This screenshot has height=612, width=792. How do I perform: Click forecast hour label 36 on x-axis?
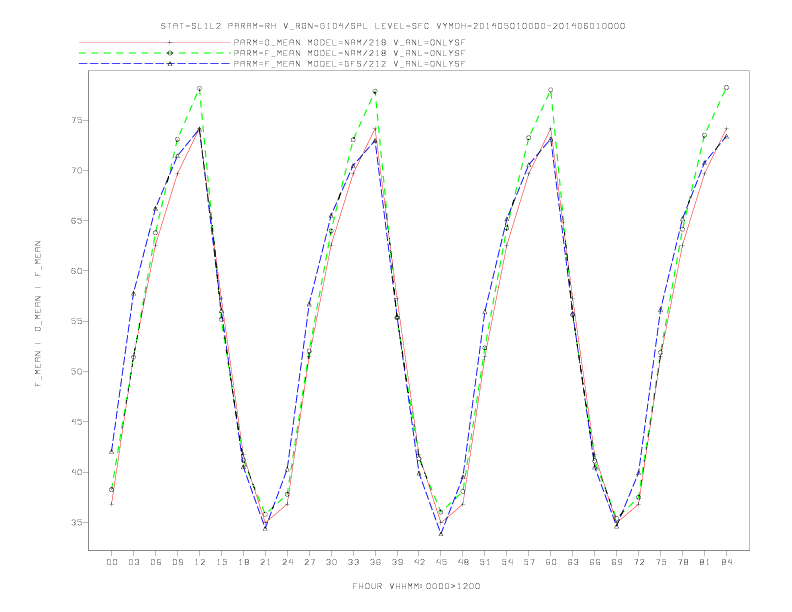(375, 562)
